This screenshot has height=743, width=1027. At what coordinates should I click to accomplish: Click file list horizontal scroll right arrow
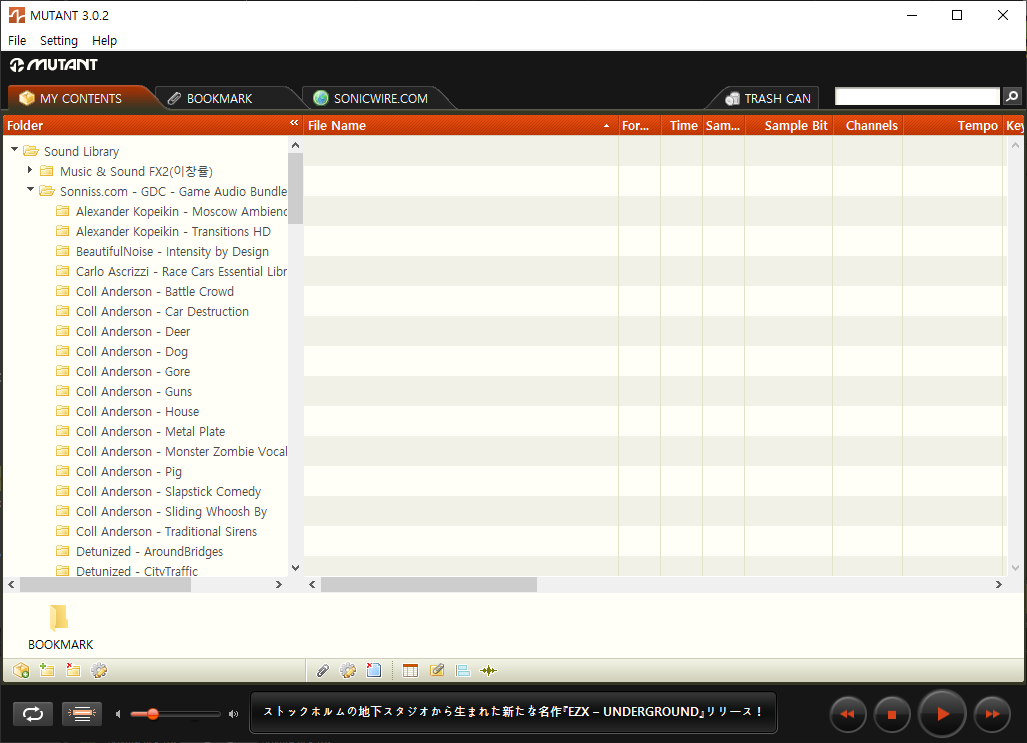point(998,584)
